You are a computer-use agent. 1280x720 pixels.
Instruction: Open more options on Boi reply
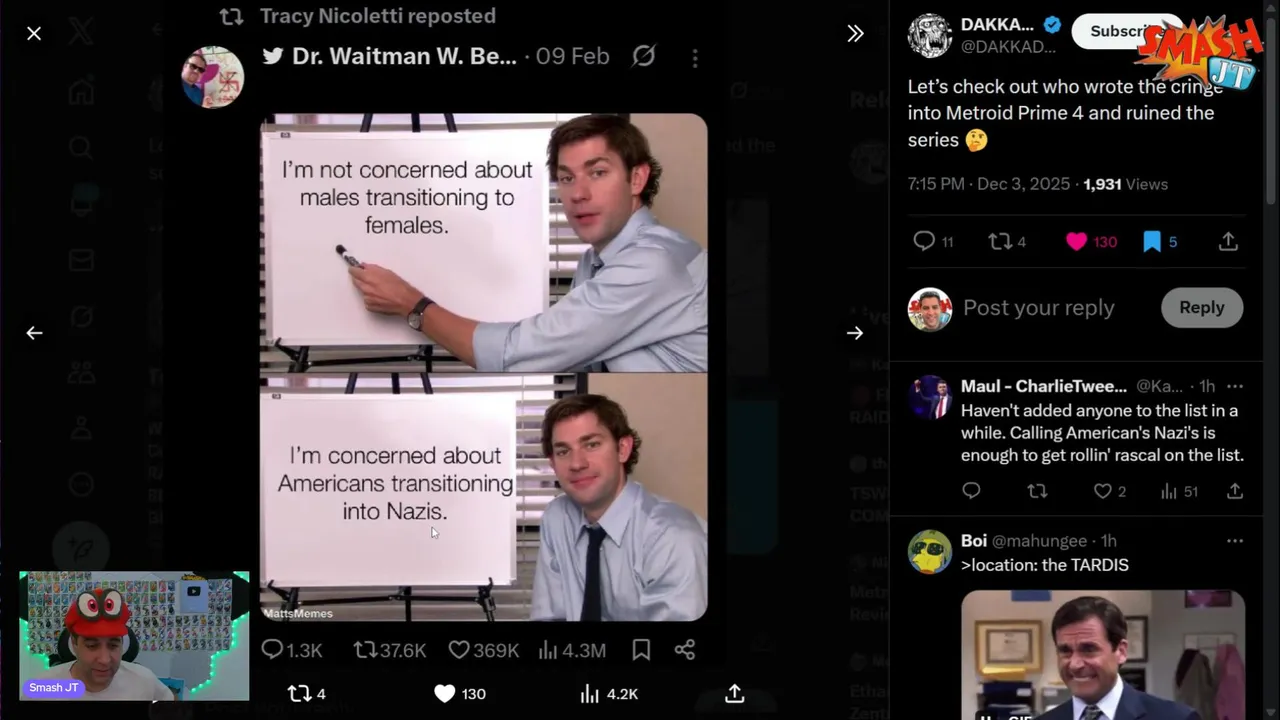[x=1235, y=541]
